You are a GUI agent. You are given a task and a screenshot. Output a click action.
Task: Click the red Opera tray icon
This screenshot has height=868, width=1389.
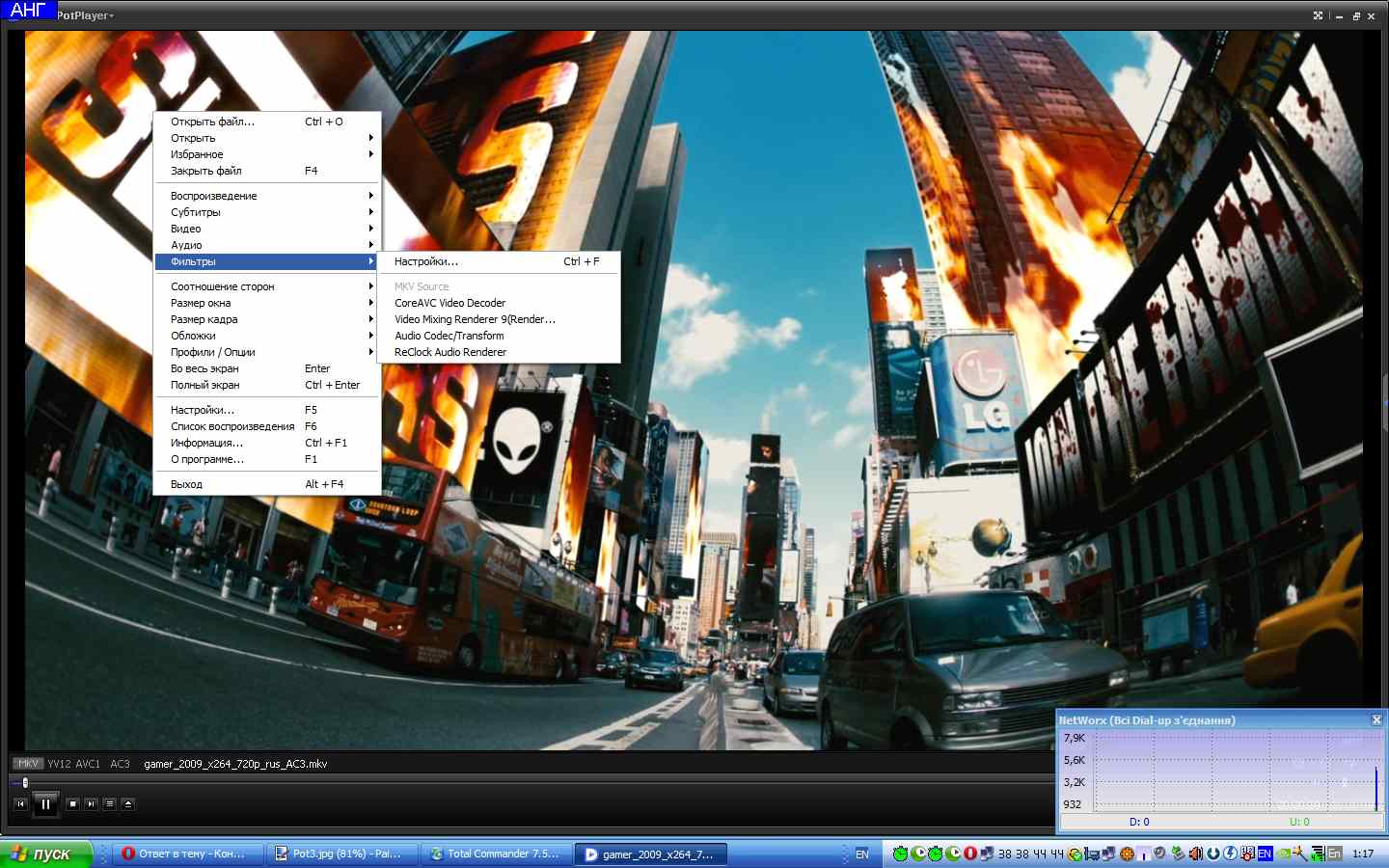coord(970,854)
